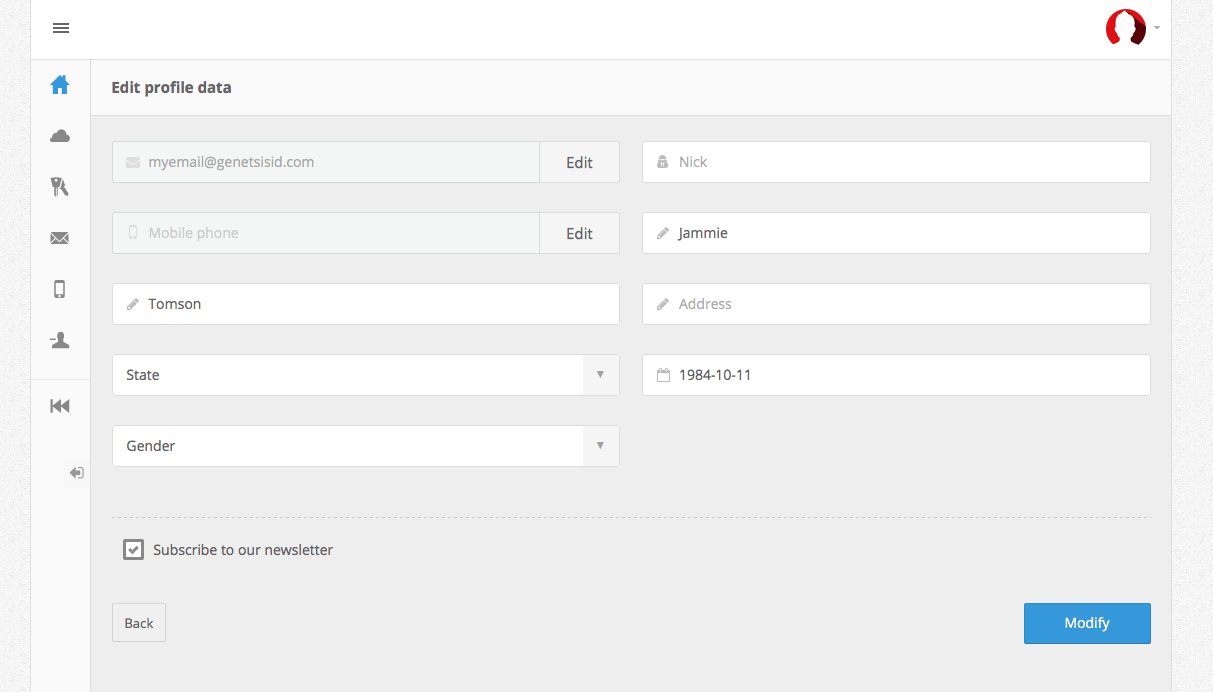The width and height of the screenshot is (1213, 692).
Task: Open the cloud section in the sidebar
Action: pyautogui.click(x=60, y=136)
